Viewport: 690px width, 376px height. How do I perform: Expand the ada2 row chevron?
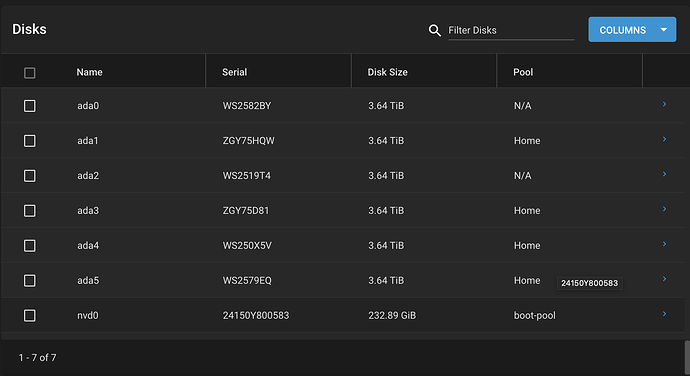[x=664, y=174]
